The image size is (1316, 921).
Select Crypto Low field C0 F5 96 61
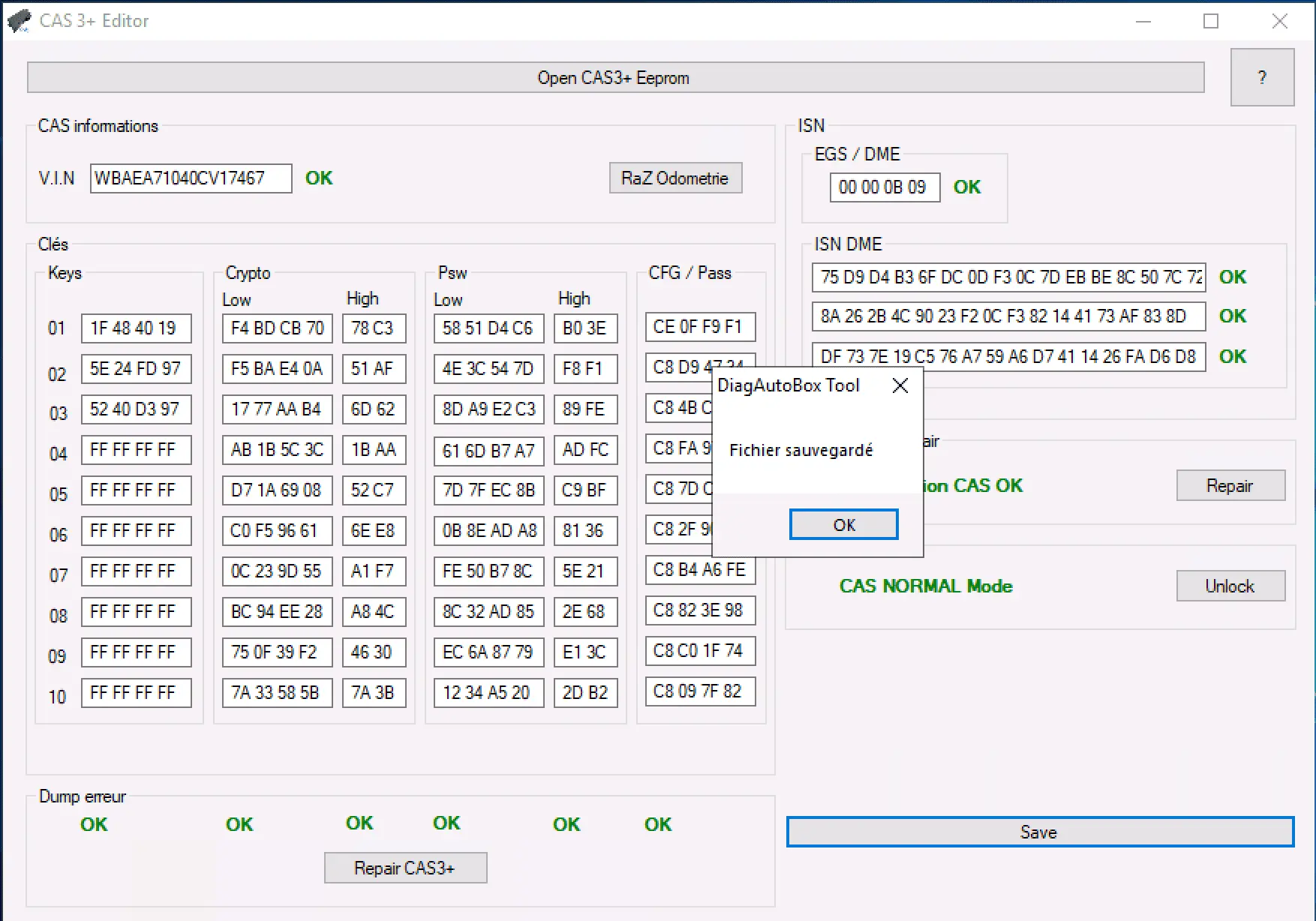point(277,530)
